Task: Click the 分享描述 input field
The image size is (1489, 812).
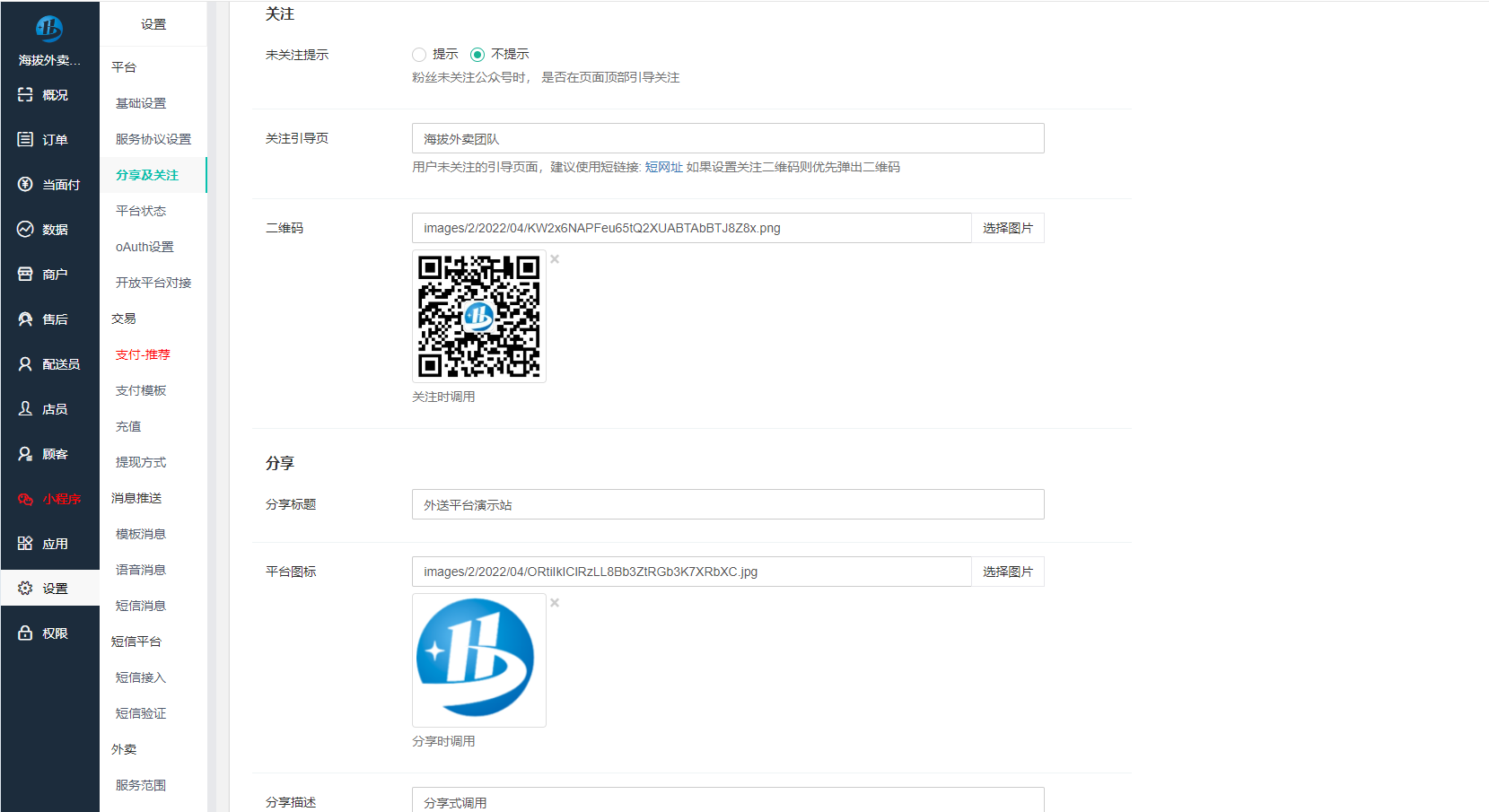Action: click(728, 799)
